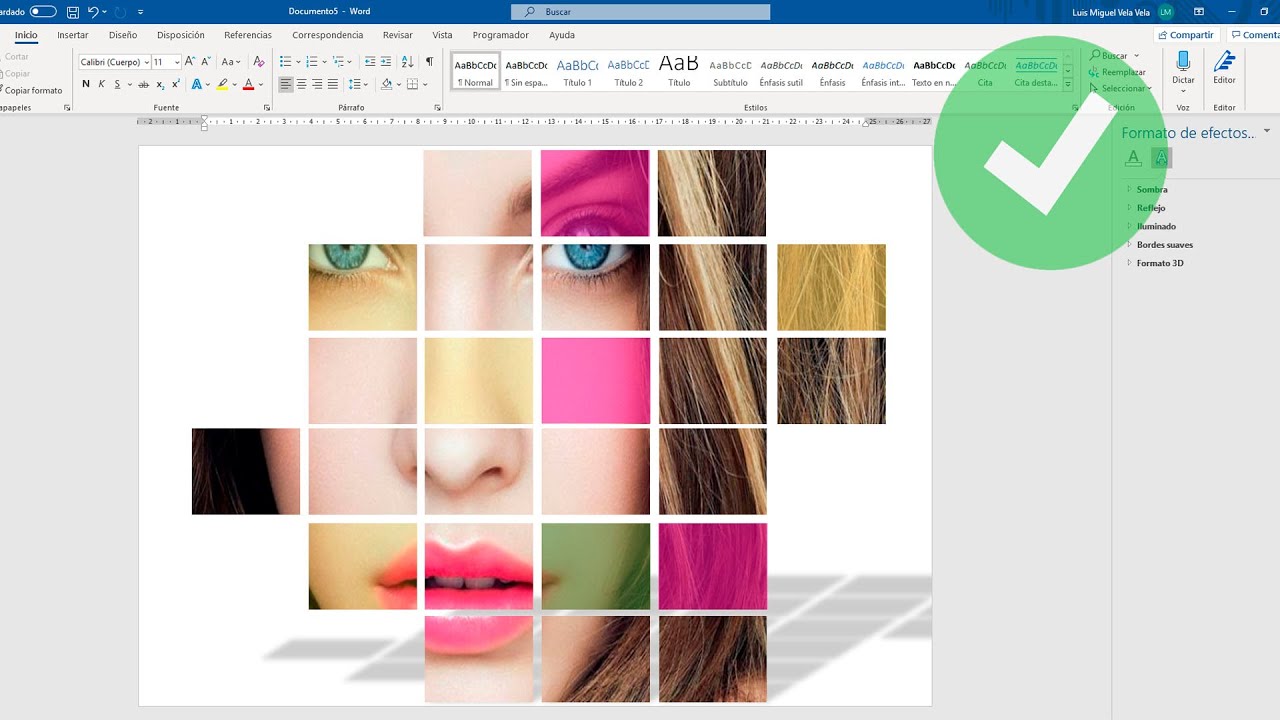Image resolution: width=1280 pixels, height=720 pixels.
Task: Open the Referencias tab
Action: tap(248, 35)
